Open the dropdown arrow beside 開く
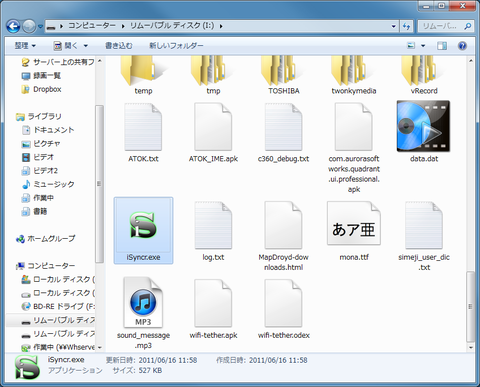Viewport: 480px width, 387px height. pos(86,46)
